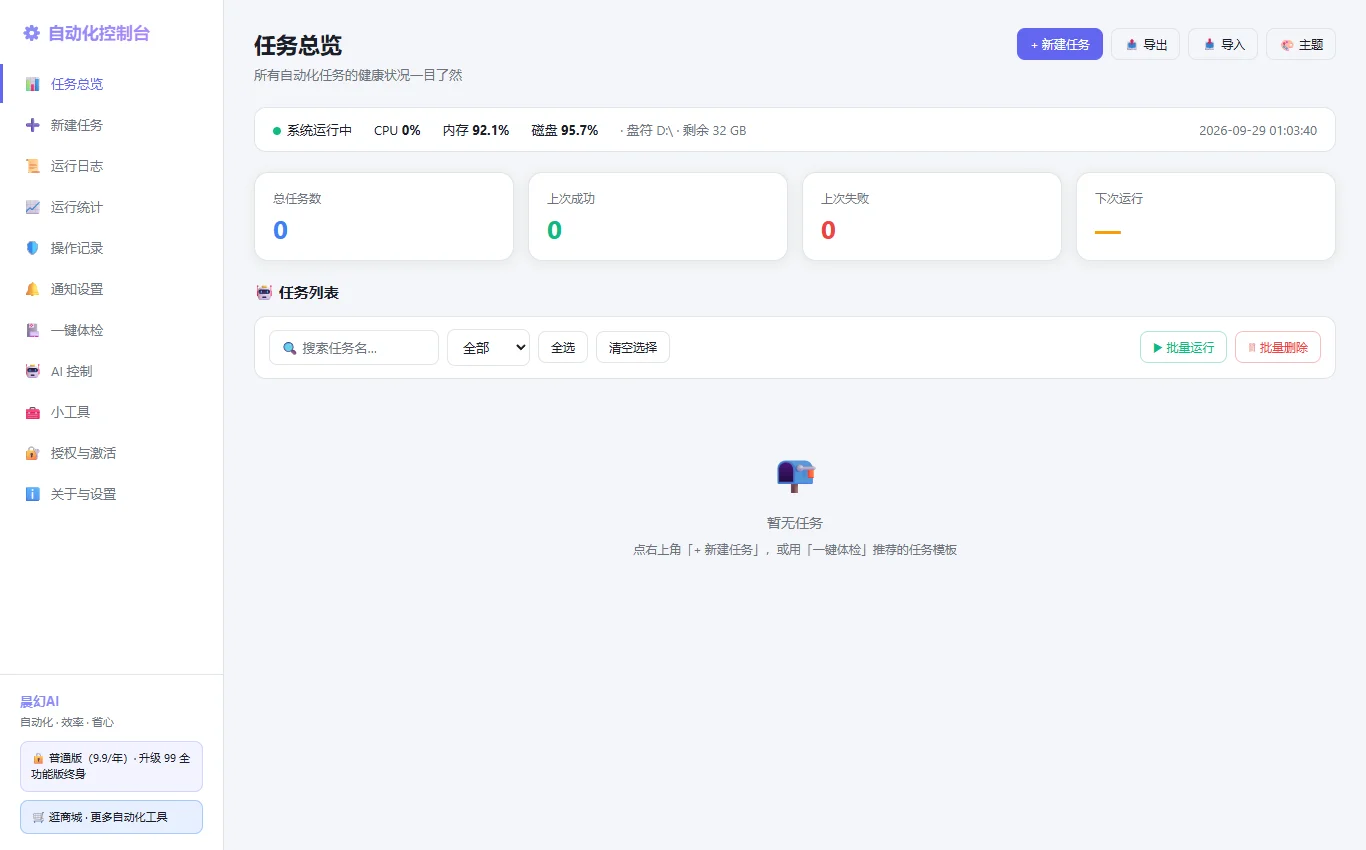Click the 全选 button
This screenshot has height=850, width=1366.
[x=563, y=347]
